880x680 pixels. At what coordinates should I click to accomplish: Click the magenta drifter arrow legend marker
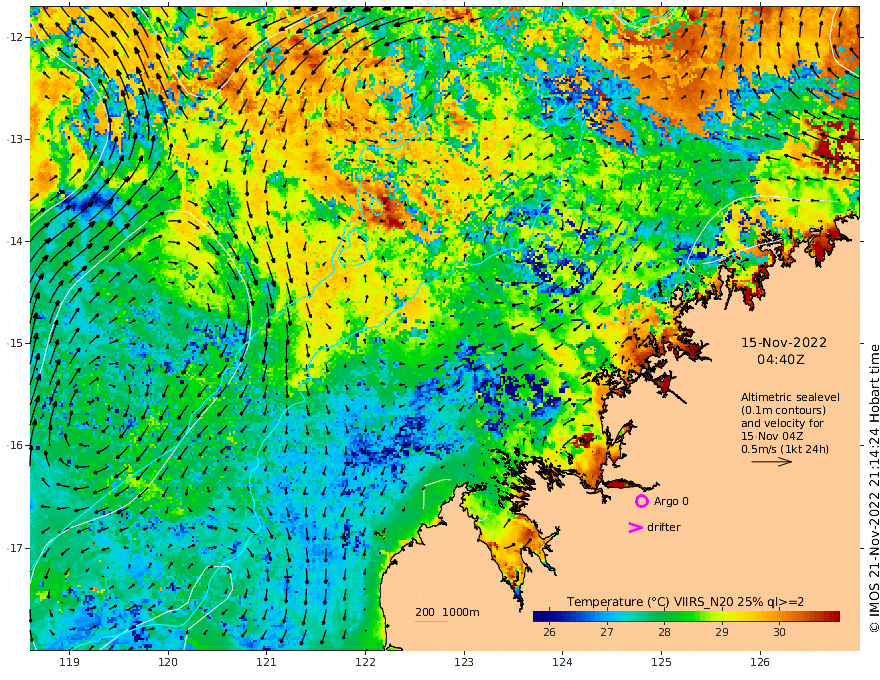635,527
